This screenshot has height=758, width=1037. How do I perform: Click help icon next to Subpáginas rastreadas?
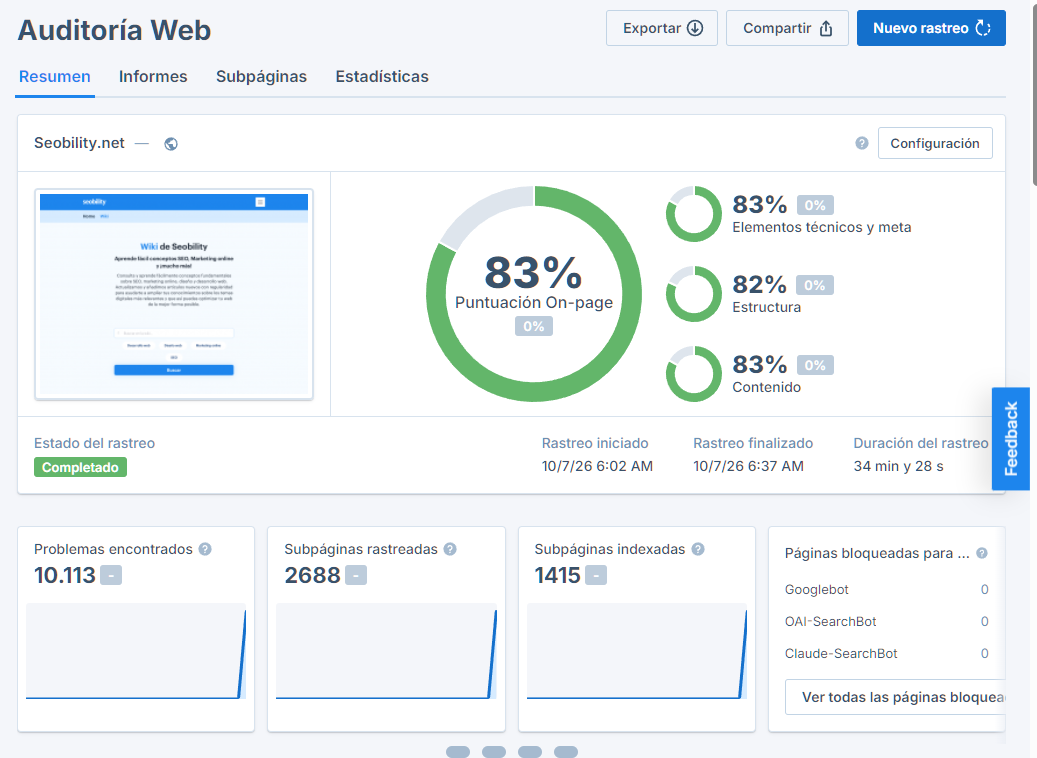(450, 549)
